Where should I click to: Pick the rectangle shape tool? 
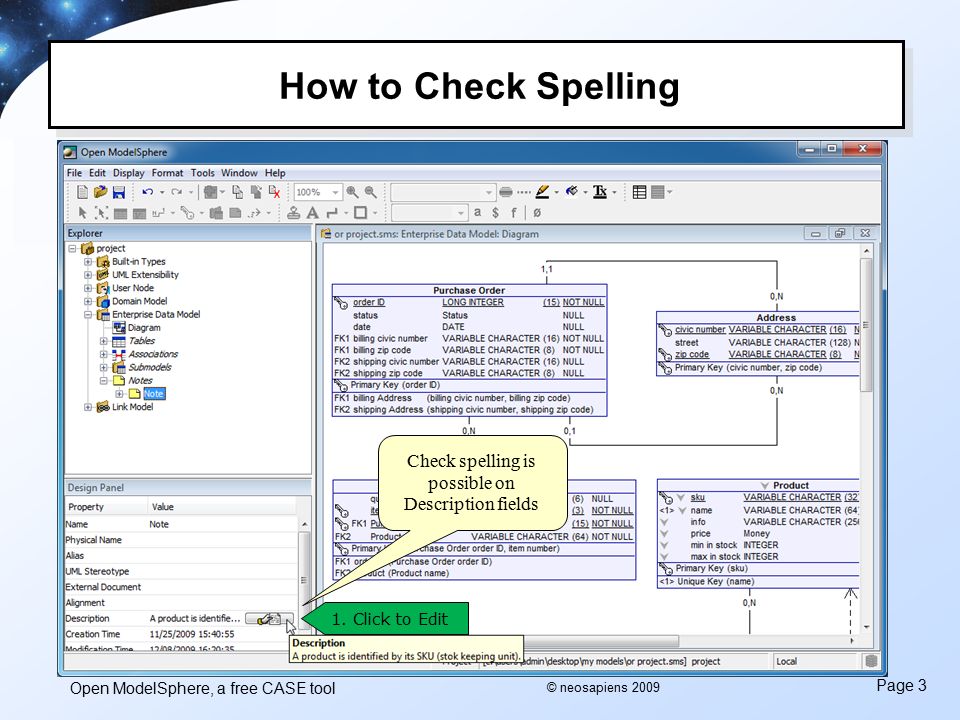361,212
